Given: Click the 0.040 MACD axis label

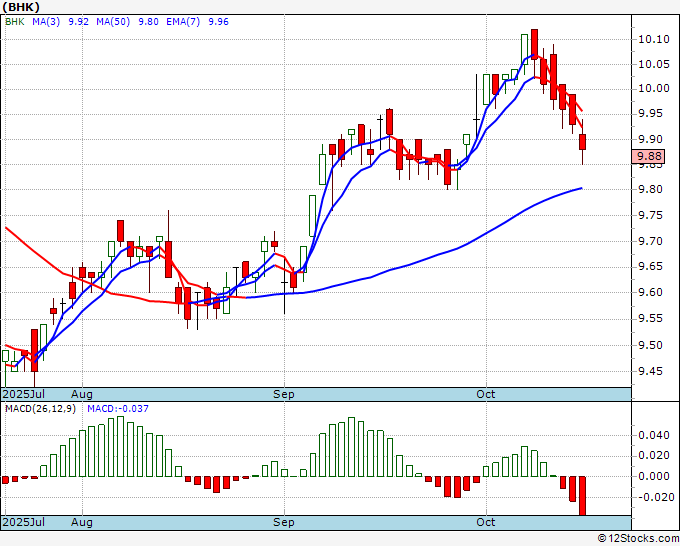Looking at the screenshot, I should point(654,435).
